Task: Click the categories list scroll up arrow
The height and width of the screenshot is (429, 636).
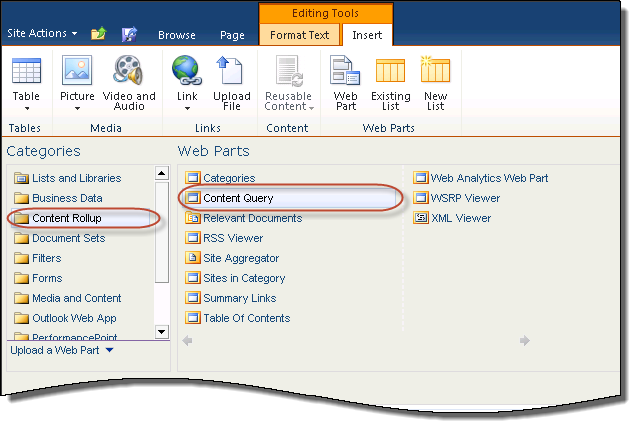Action: (x=161, y=173)
